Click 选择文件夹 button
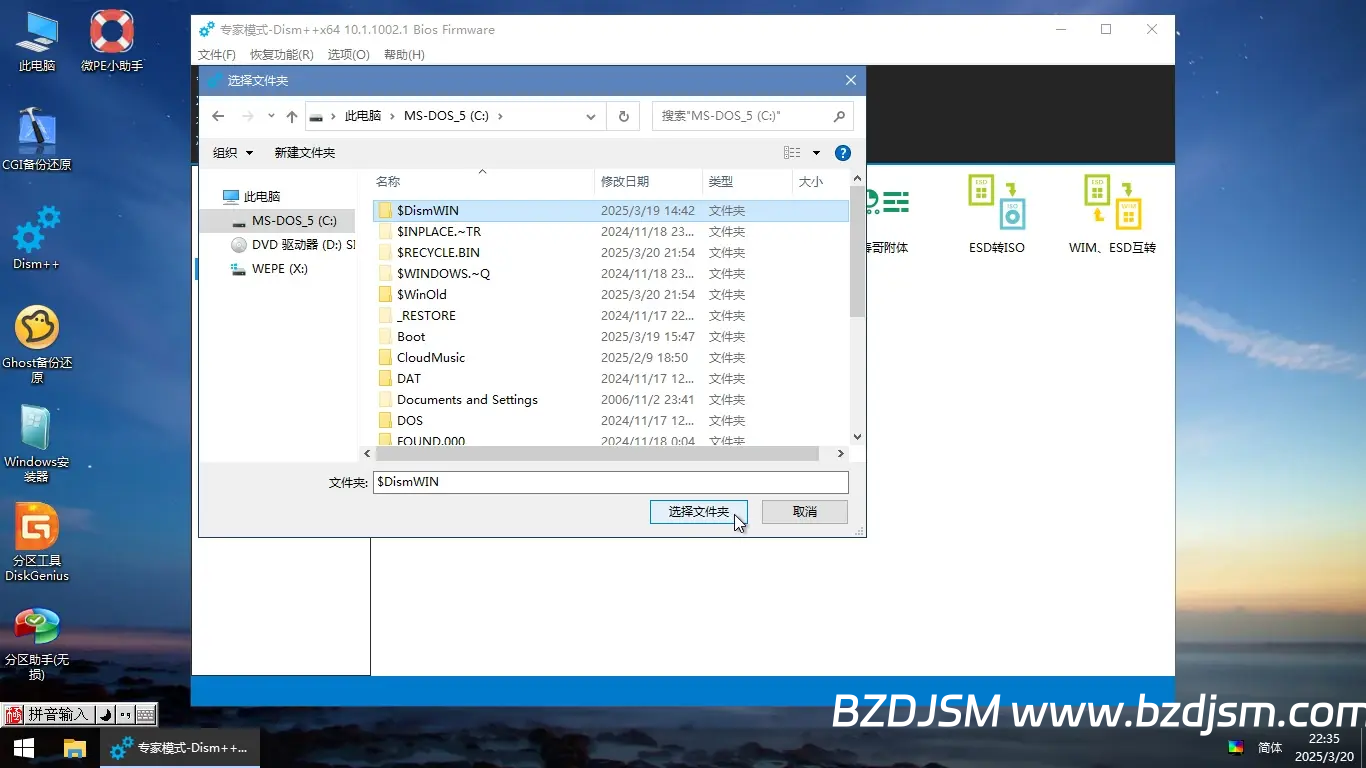1366x768 pixels. [x=699, y=512]
